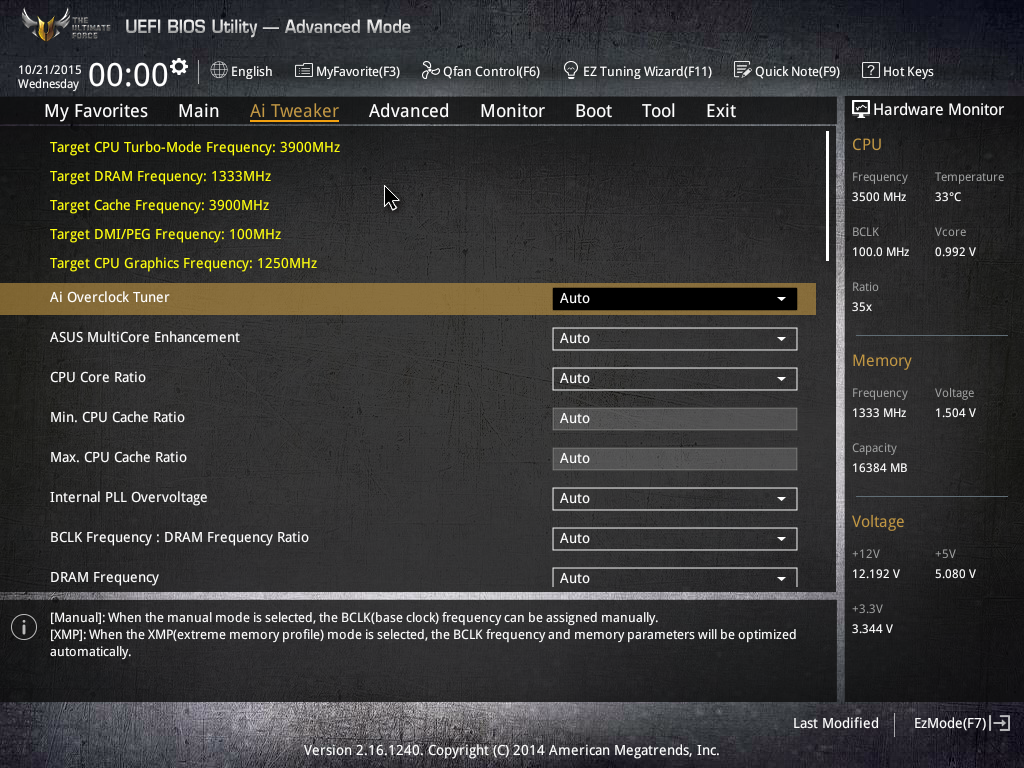
Task: Expand the ASUS MultiCore Enhancement dropdown
Action: pos(675,338)
